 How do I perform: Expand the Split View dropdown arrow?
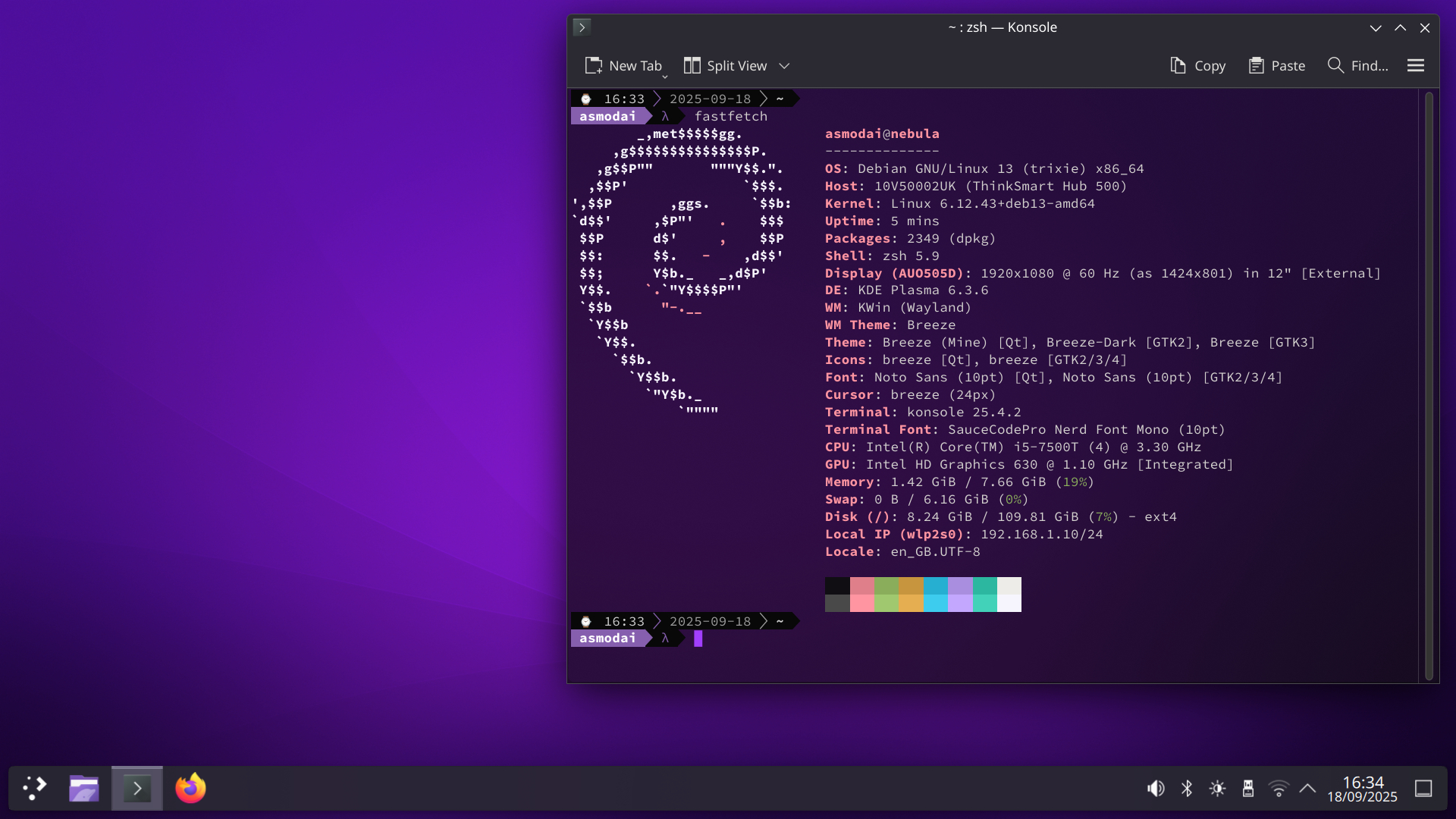click(x=785, y=66)
